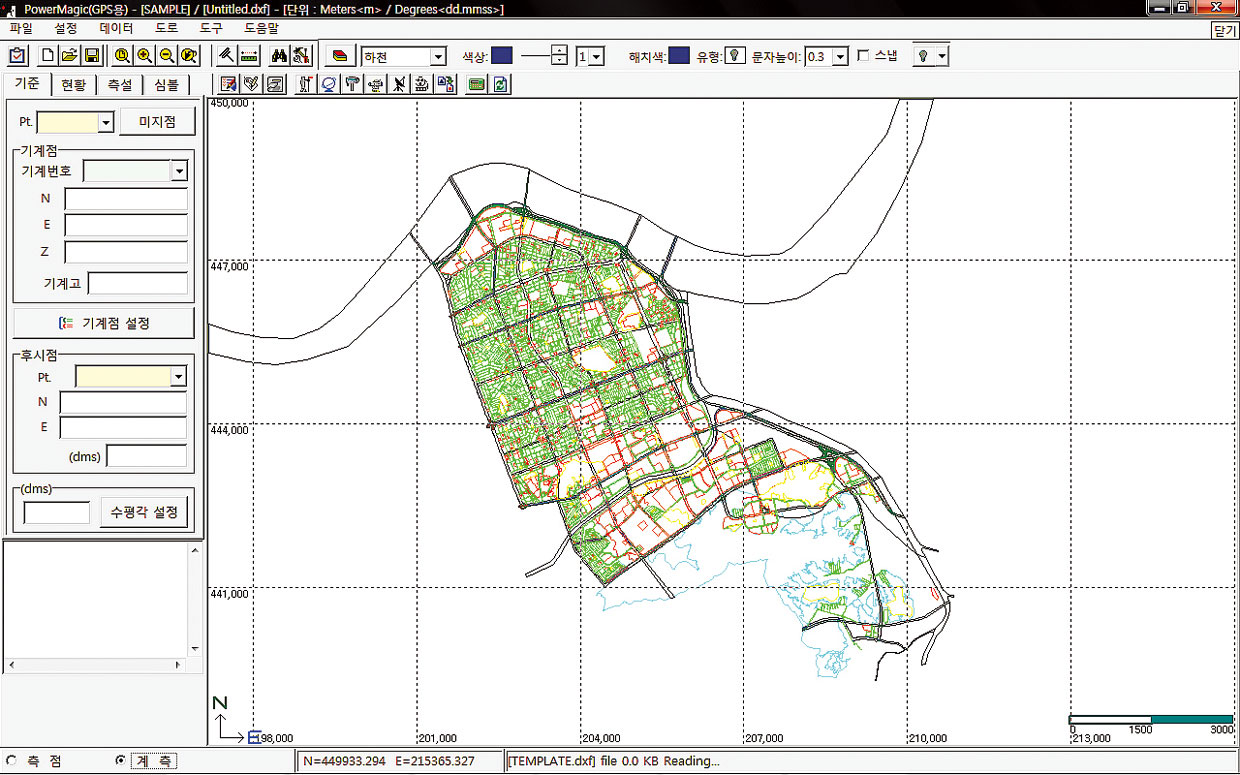This screenshot has height=775, width=1240.
Task: Click the zoom out magnifier icon
Action: click(x=166, y=56)
